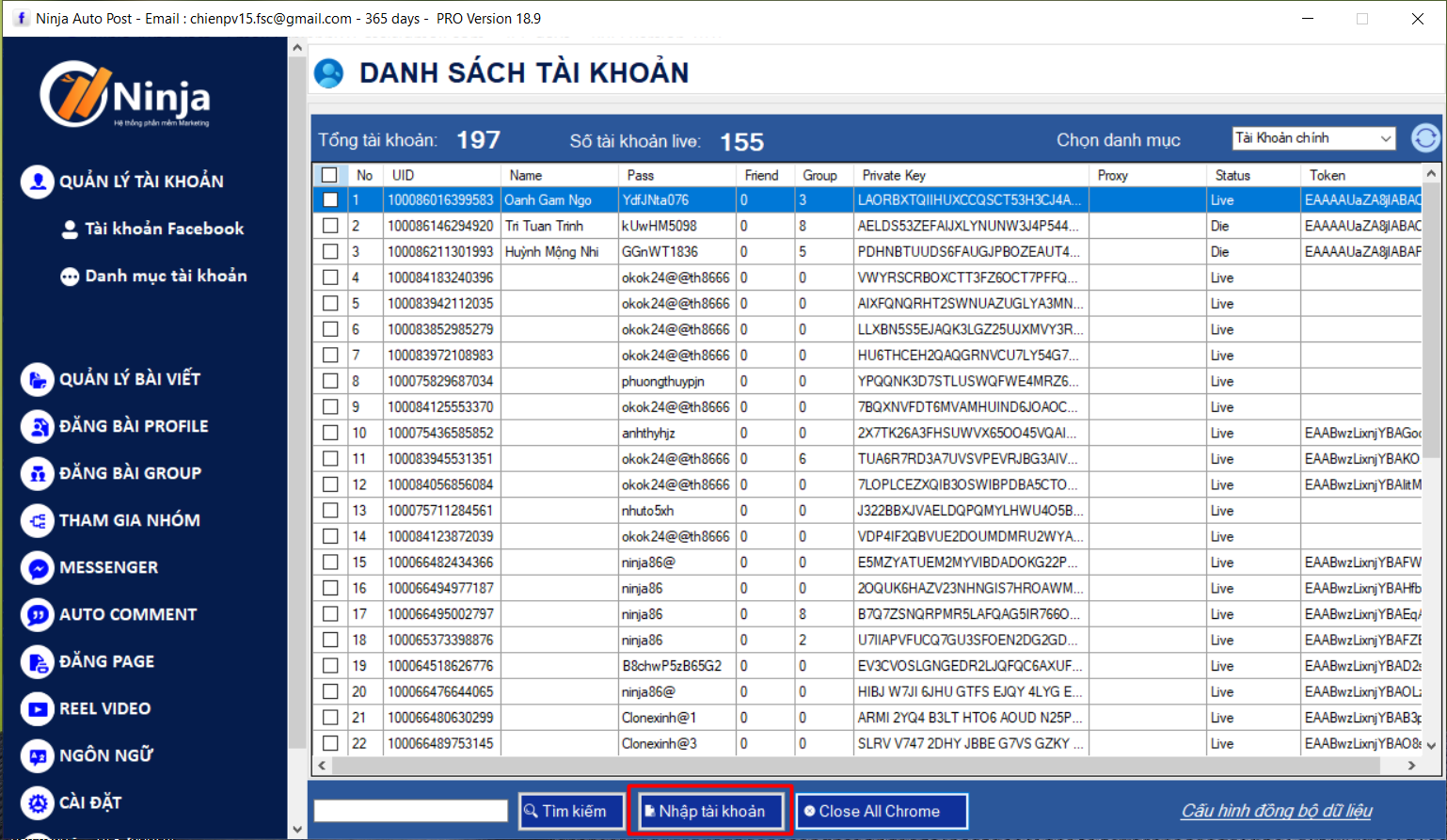Click Die status in Tri Tuan Trinh row

(1253, 226)
